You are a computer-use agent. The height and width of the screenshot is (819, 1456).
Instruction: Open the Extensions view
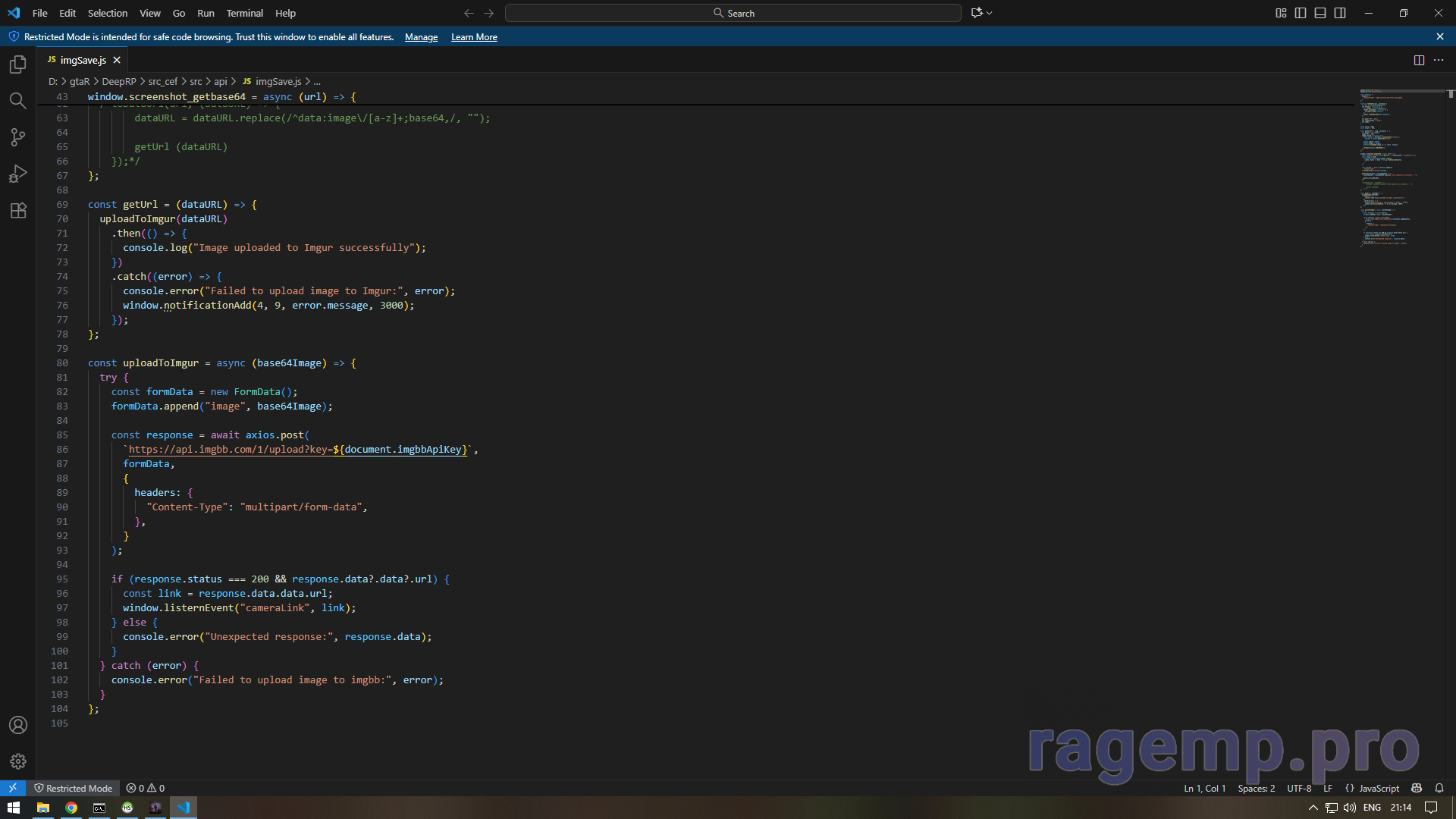[18, 210]
